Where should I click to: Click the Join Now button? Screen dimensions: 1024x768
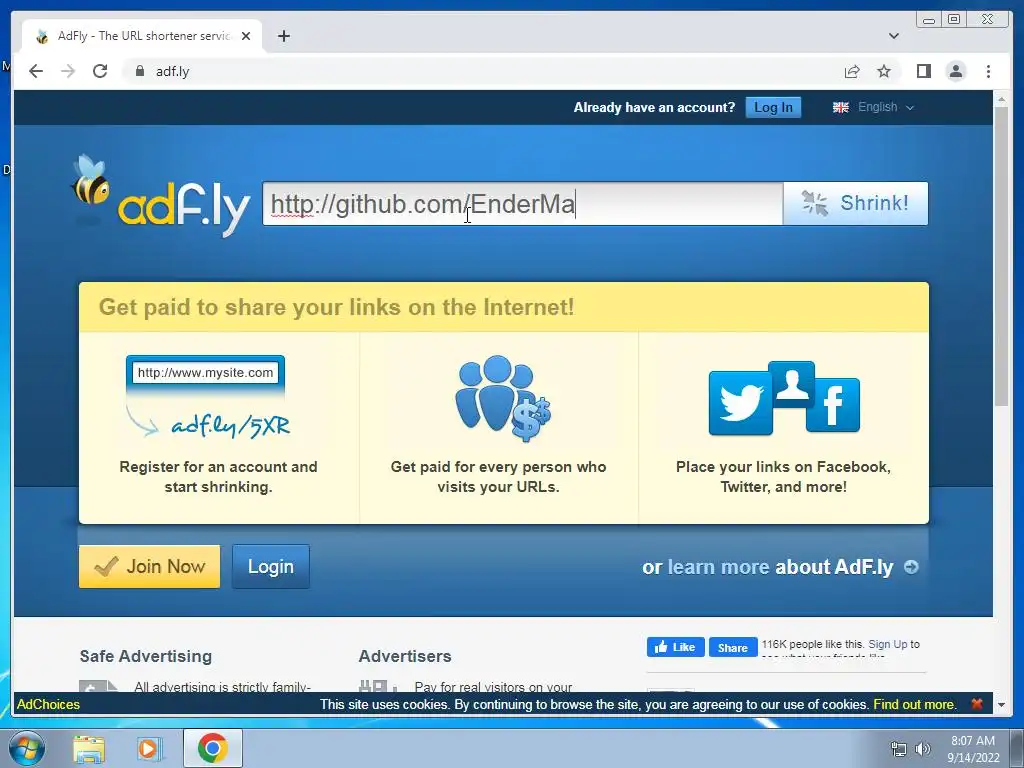click(x=150, y=566)
